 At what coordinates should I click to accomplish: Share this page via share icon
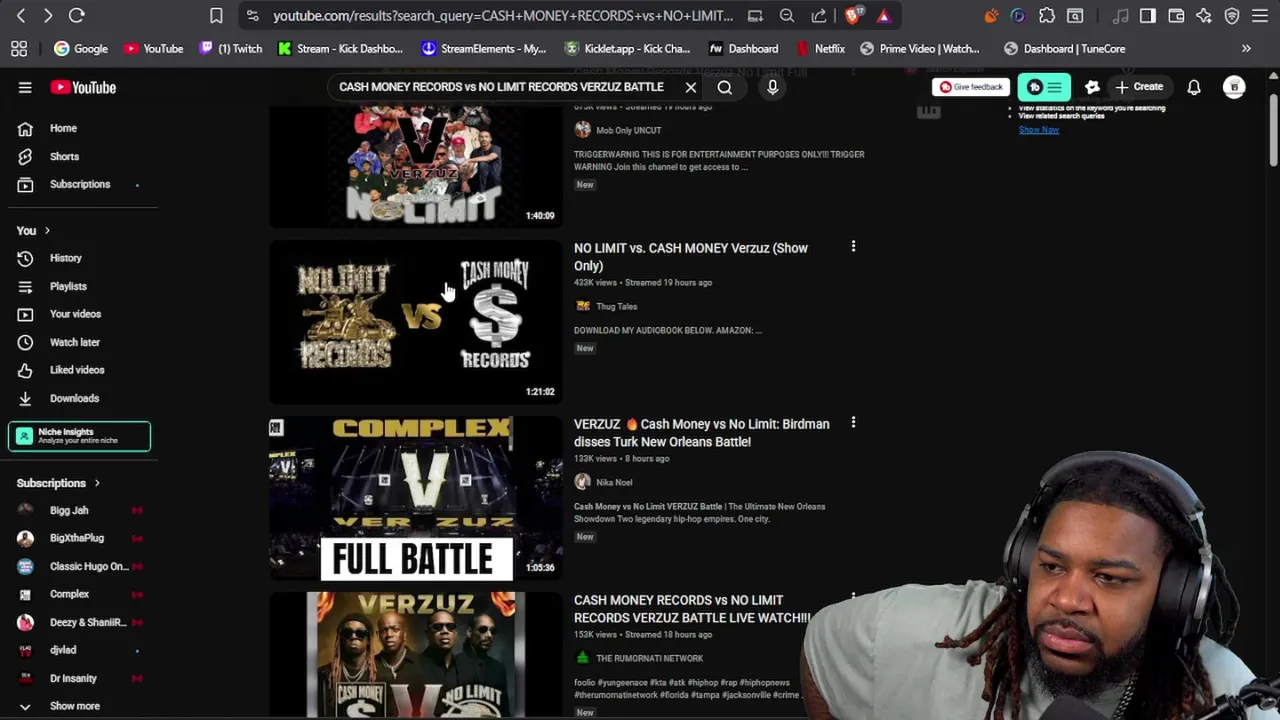(x=819, y=16)
